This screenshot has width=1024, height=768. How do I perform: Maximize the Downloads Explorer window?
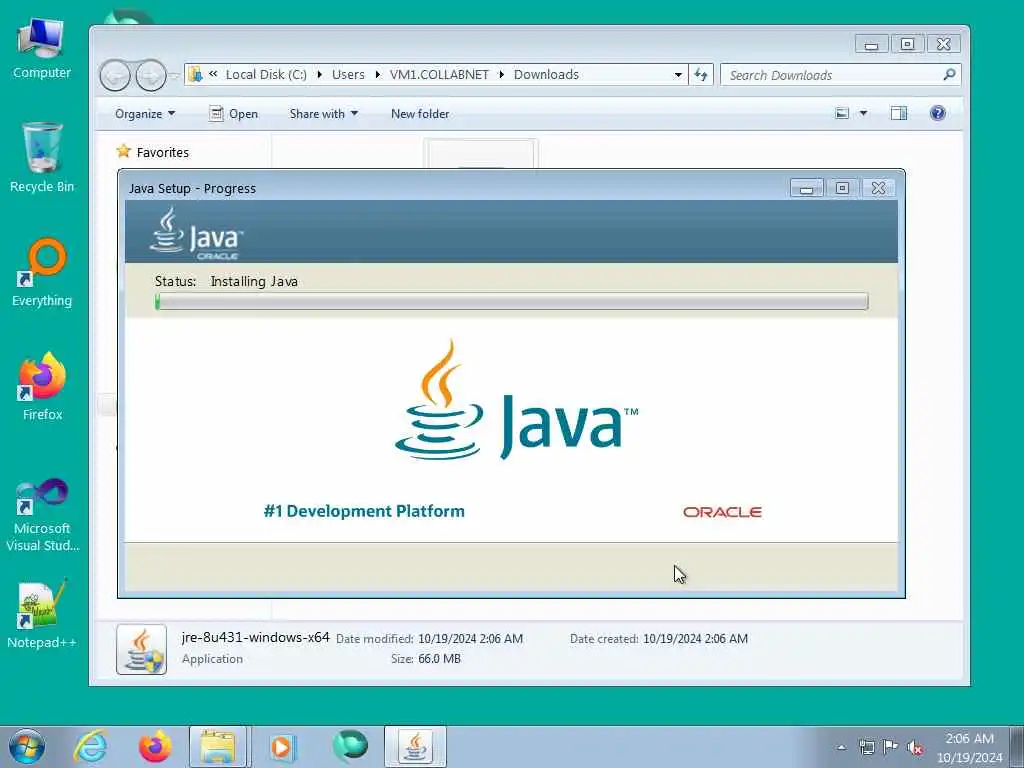[907, 44]
